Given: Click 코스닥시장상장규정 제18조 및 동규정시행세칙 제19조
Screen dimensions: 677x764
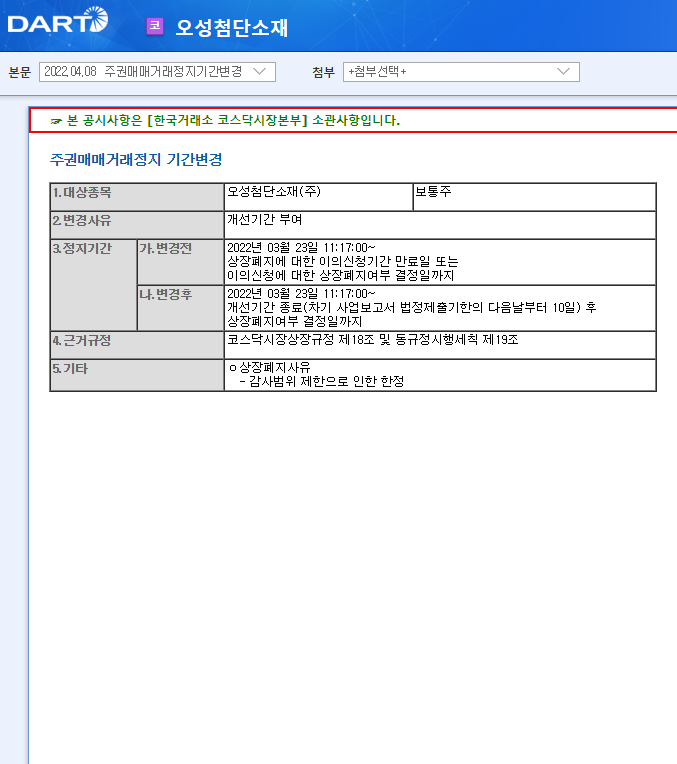Looking at the screenshot, I should tap(373, 340).
